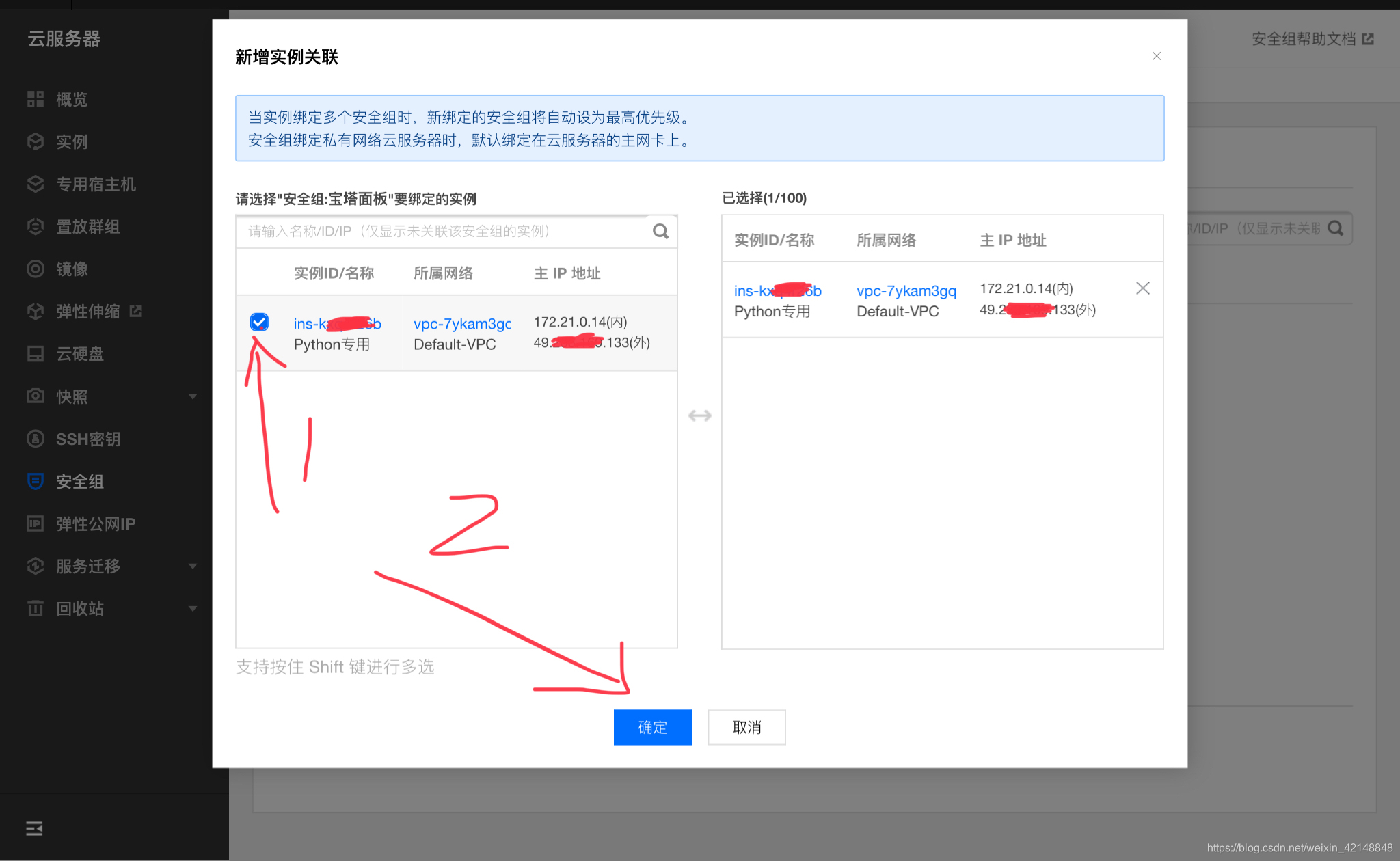
Task: Select 安全组 in the sidebar
Action: click(80, 481)
